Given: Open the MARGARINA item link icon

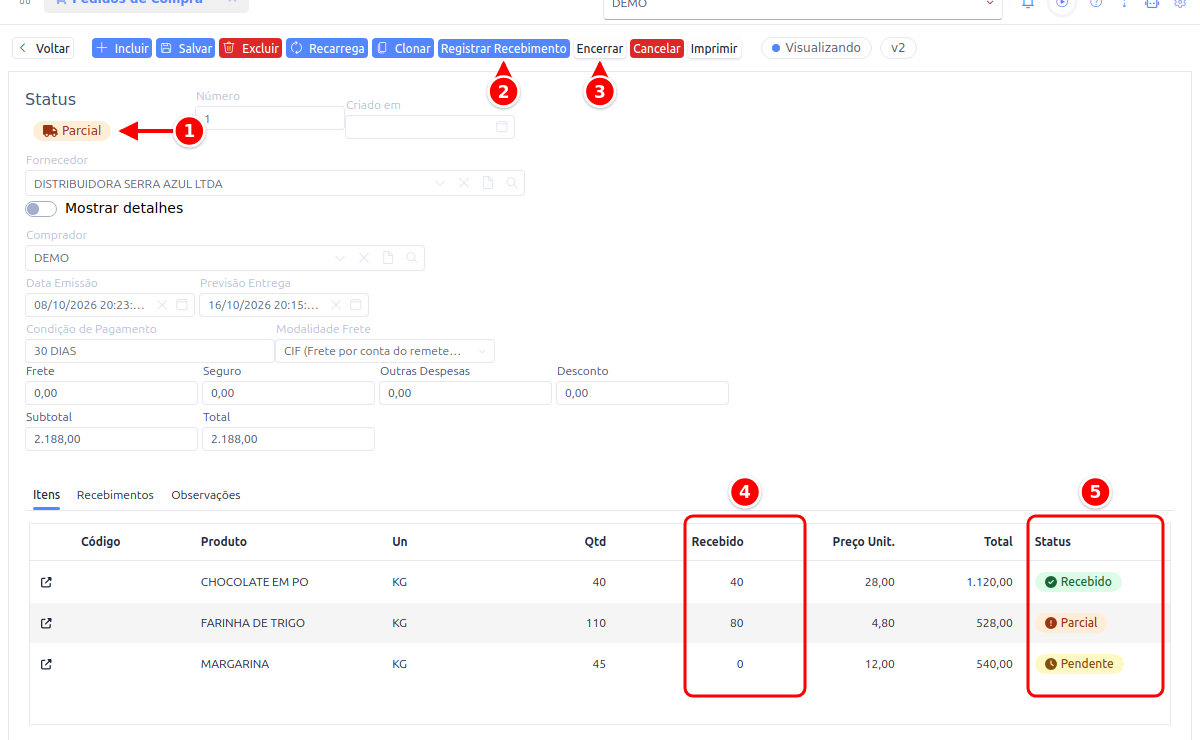Looking at the screenshot, I should click(46, 664).
